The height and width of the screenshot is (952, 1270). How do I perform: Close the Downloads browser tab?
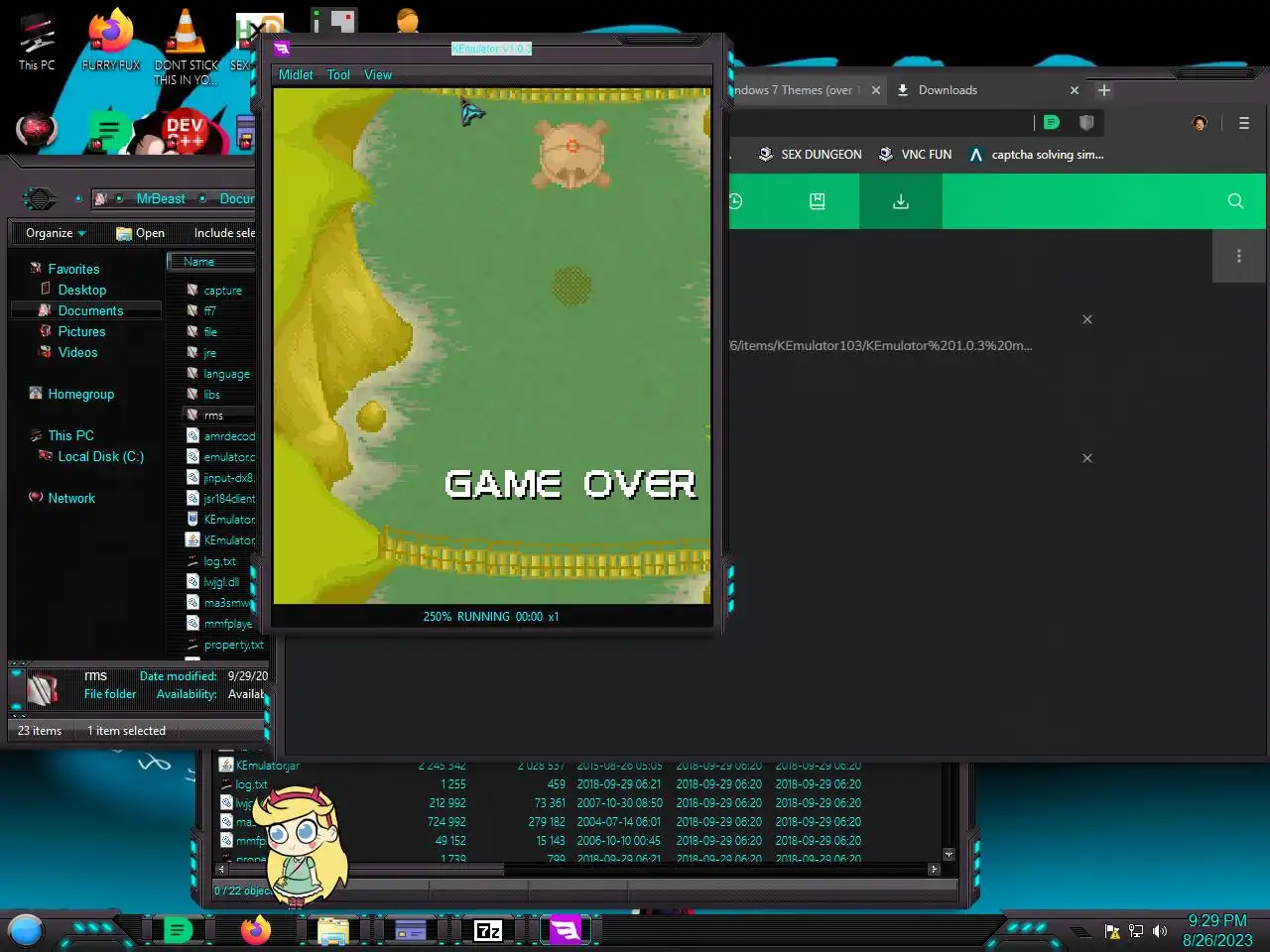coord(1074,90)
